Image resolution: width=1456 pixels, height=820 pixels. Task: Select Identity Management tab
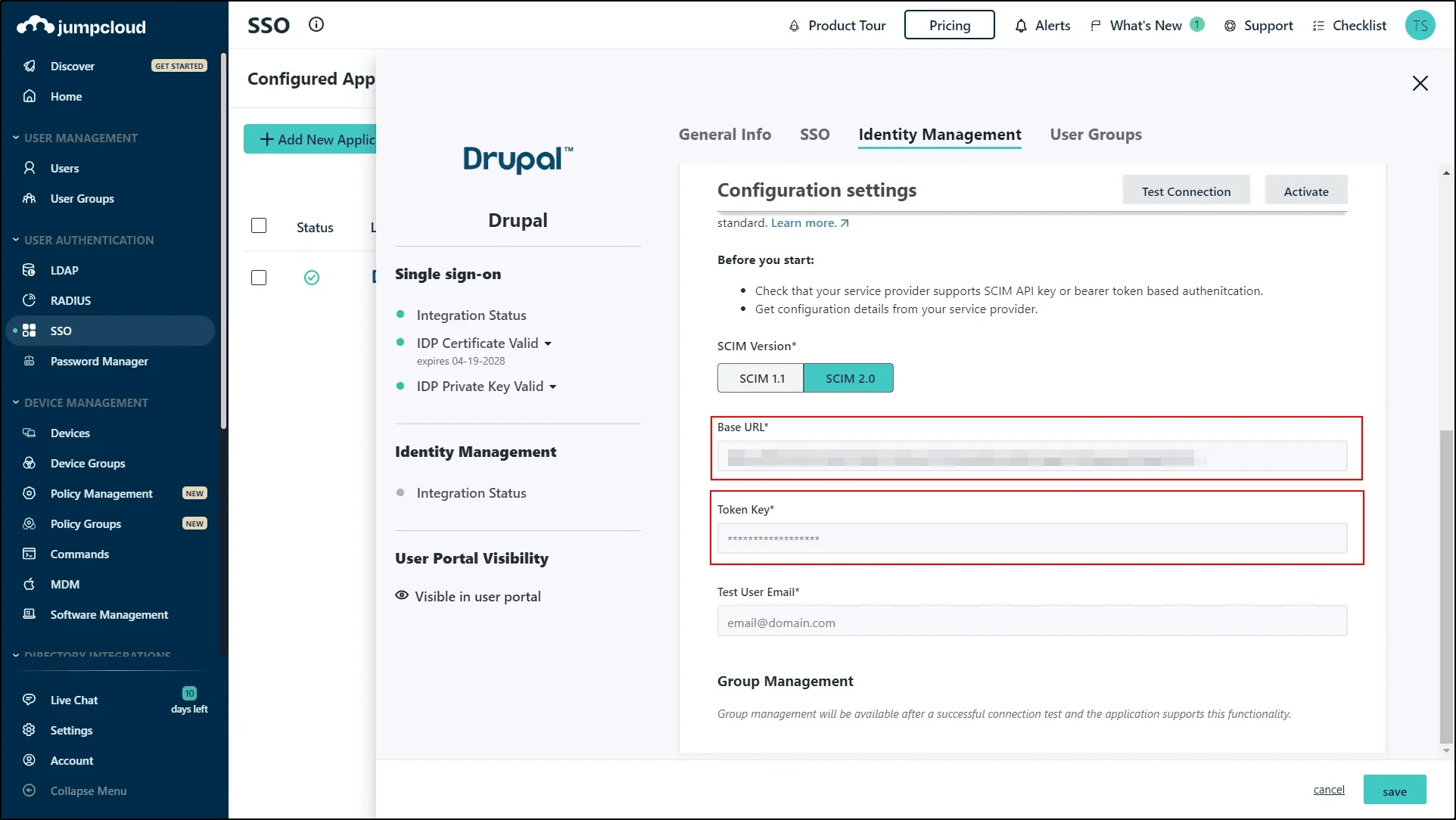click(940, 135)
